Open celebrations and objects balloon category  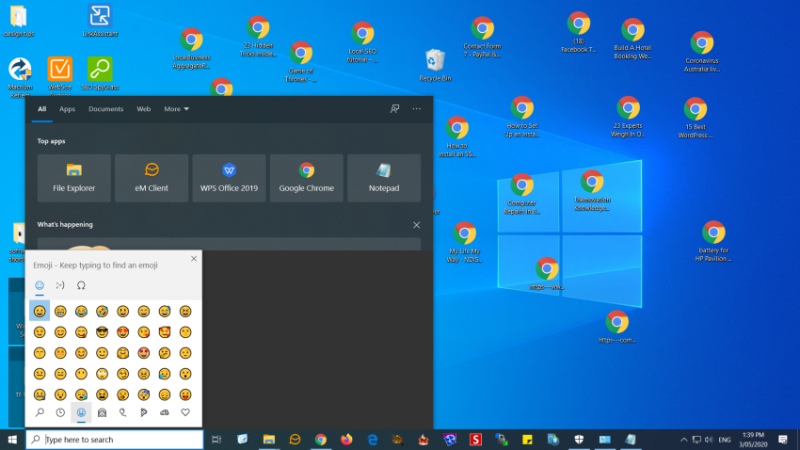123,412
